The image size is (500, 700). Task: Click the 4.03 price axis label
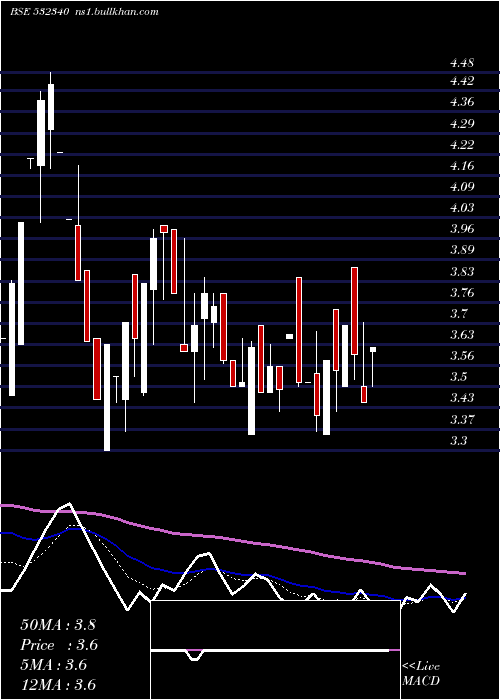click(x=462, y=208)
